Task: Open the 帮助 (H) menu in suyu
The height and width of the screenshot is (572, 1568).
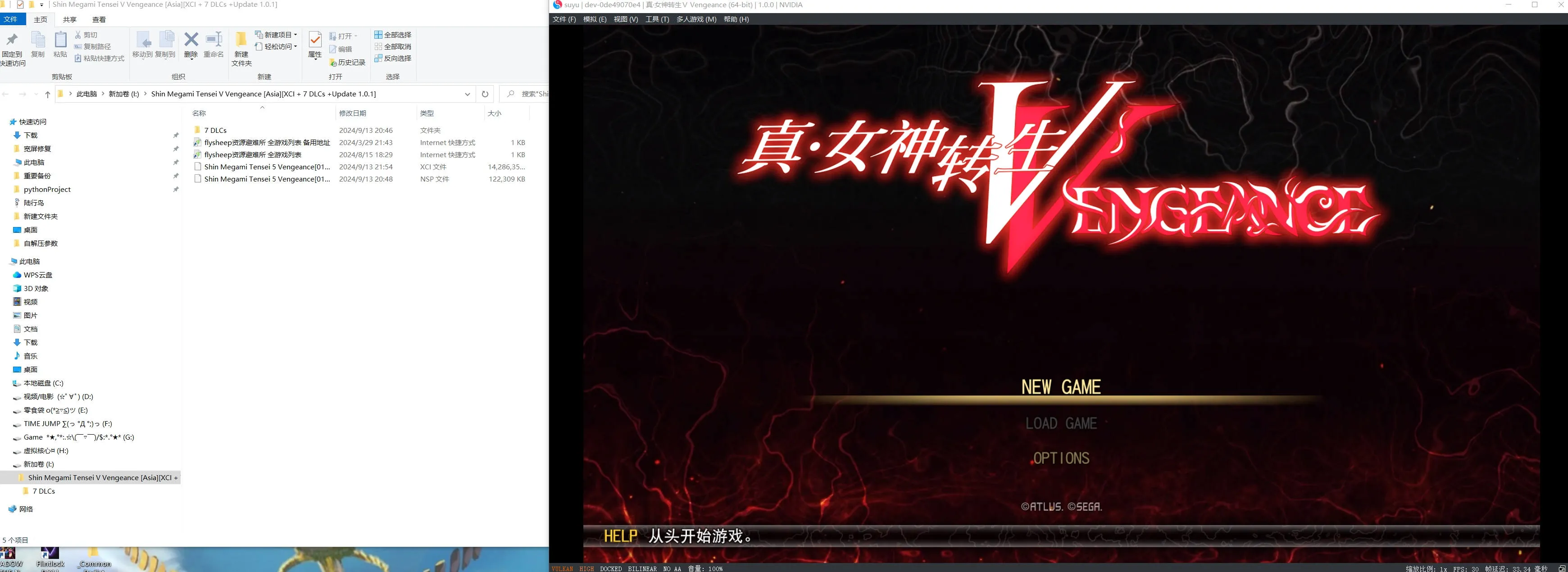Action: (x=736, y=19)
